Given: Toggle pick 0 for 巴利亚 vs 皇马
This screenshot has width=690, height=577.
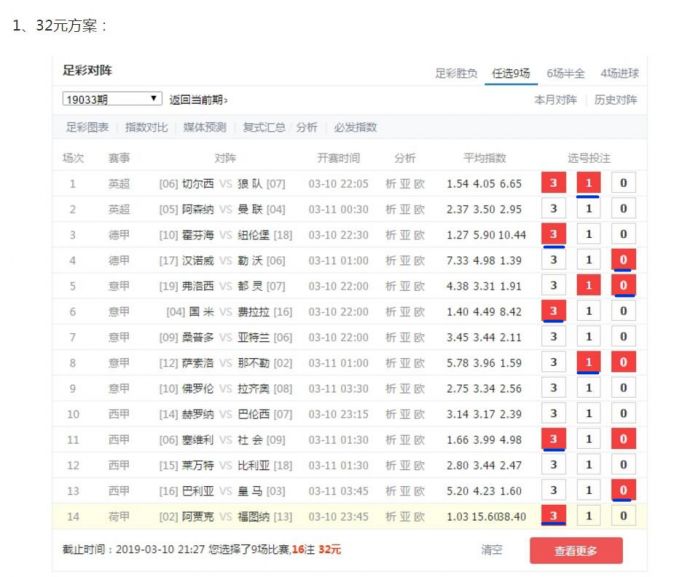Looking at the screenshot, I should coord(623,490).
